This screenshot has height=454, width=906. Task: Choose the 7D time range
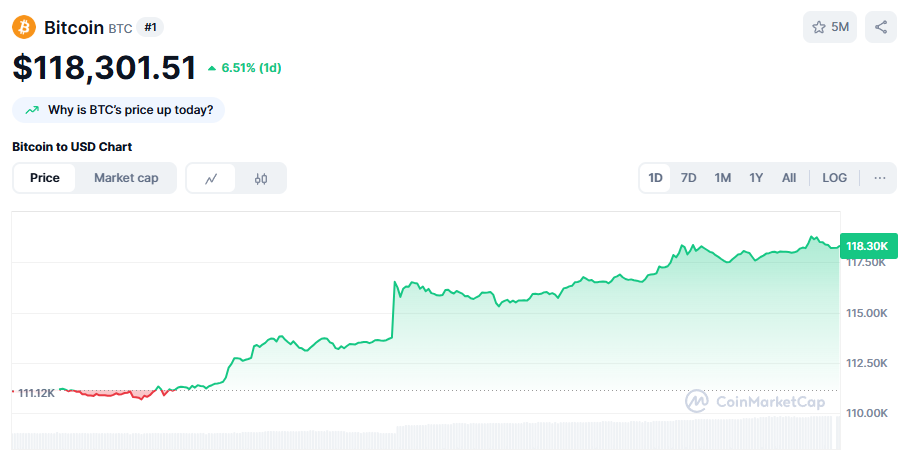tap(688, 178)
